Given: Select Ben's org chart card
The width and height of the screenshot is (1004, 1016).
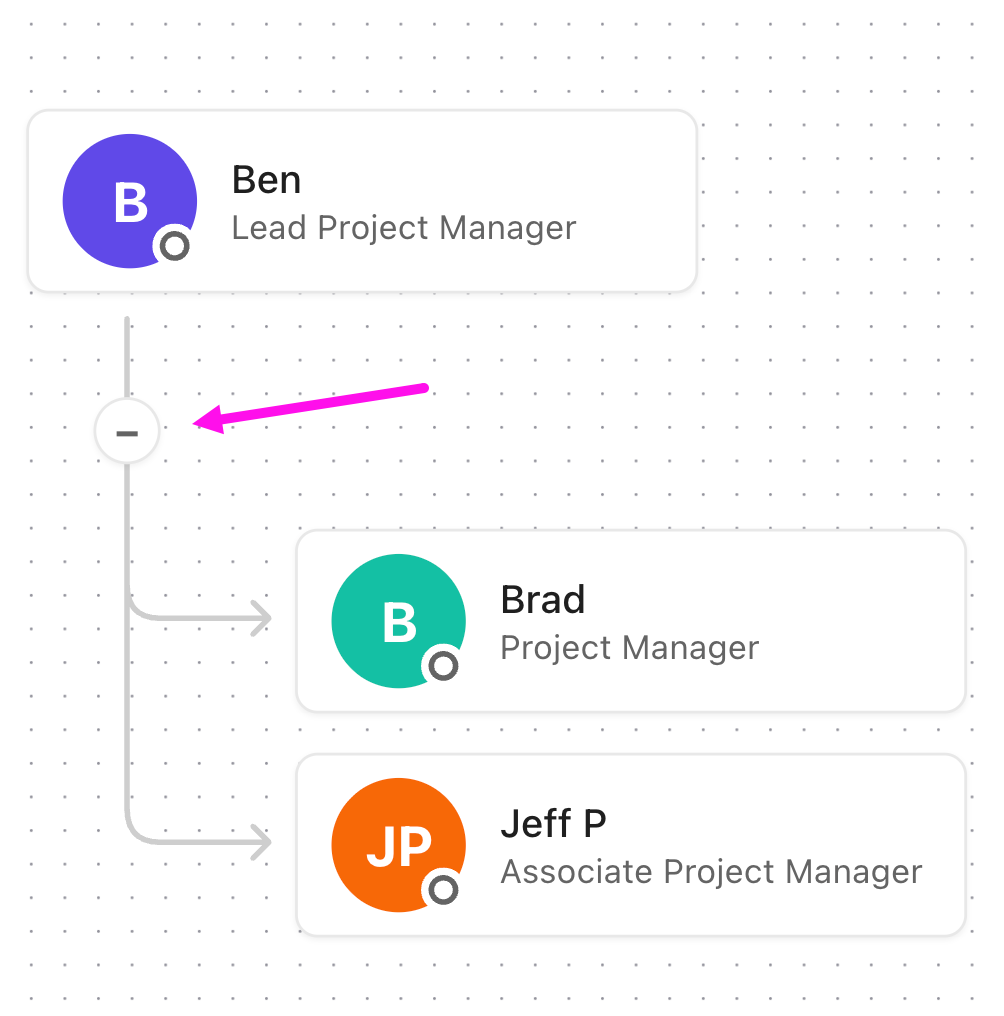Looking at the screenshot, I should click(x=362, y=201).
